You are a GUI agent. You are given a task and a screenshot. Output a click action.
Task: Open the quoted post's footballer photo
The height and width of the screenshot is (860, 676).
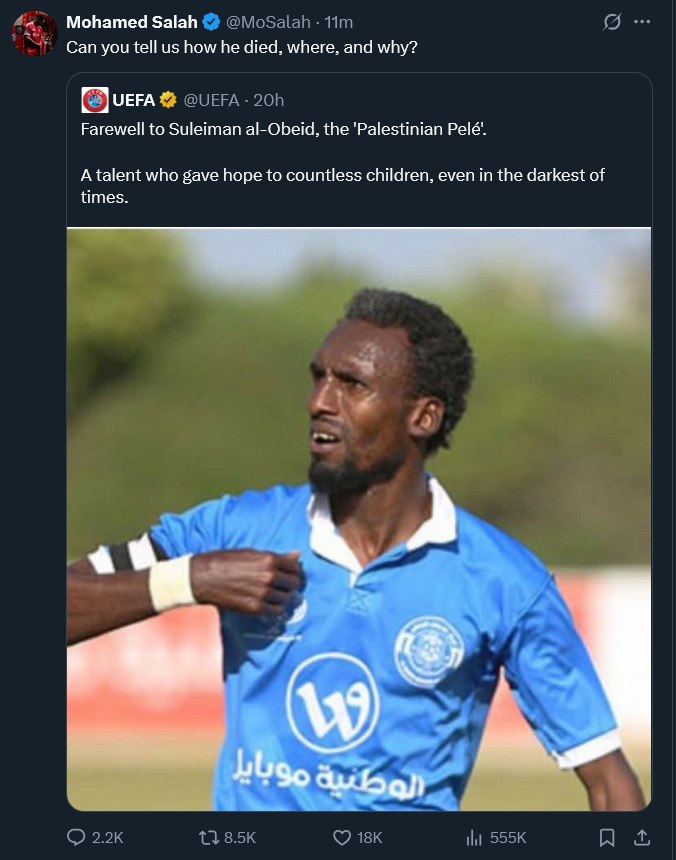[359, 519]
